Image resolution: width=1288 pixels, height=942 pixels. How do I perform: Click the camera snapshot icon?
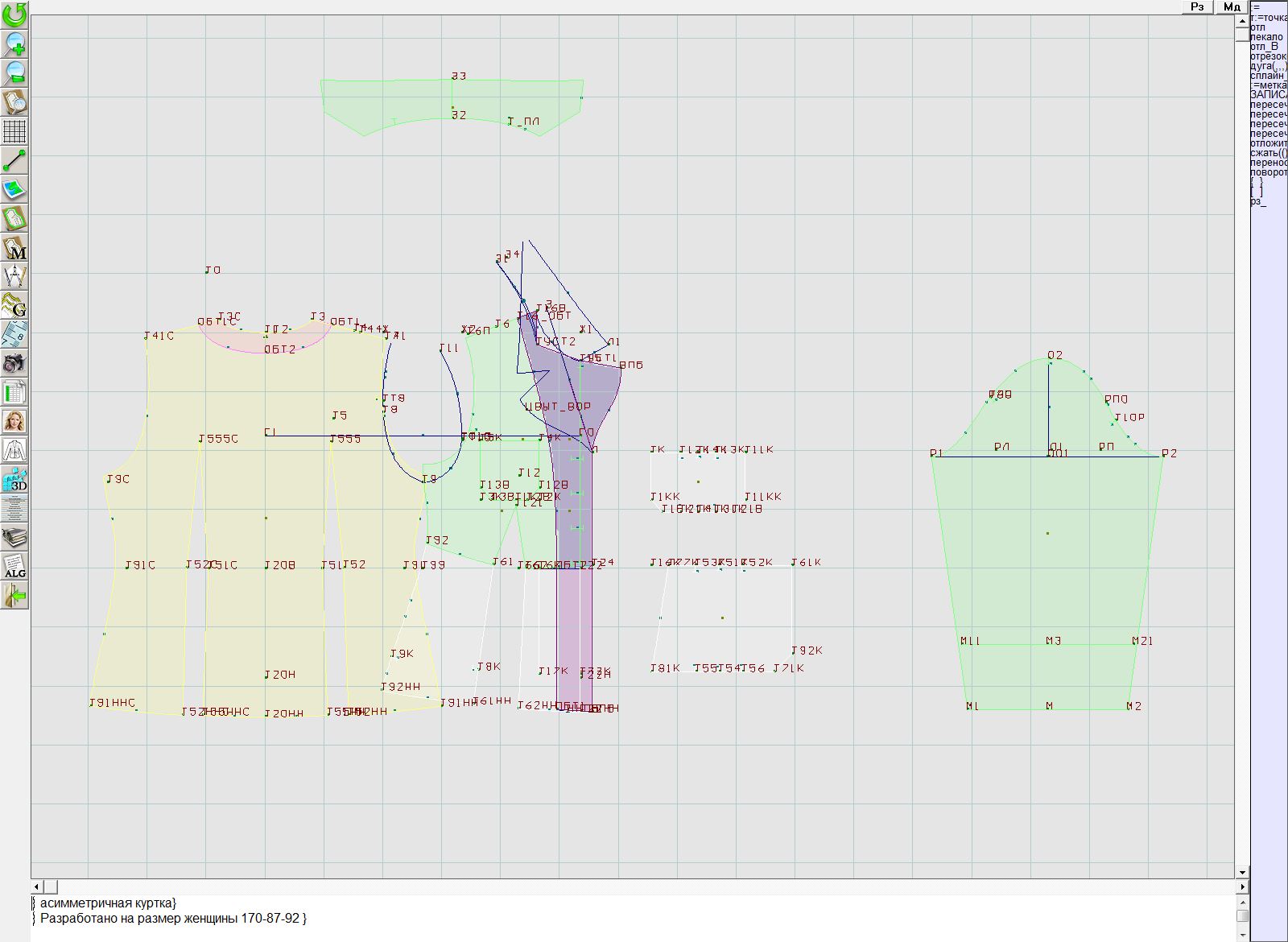point(14,363)
